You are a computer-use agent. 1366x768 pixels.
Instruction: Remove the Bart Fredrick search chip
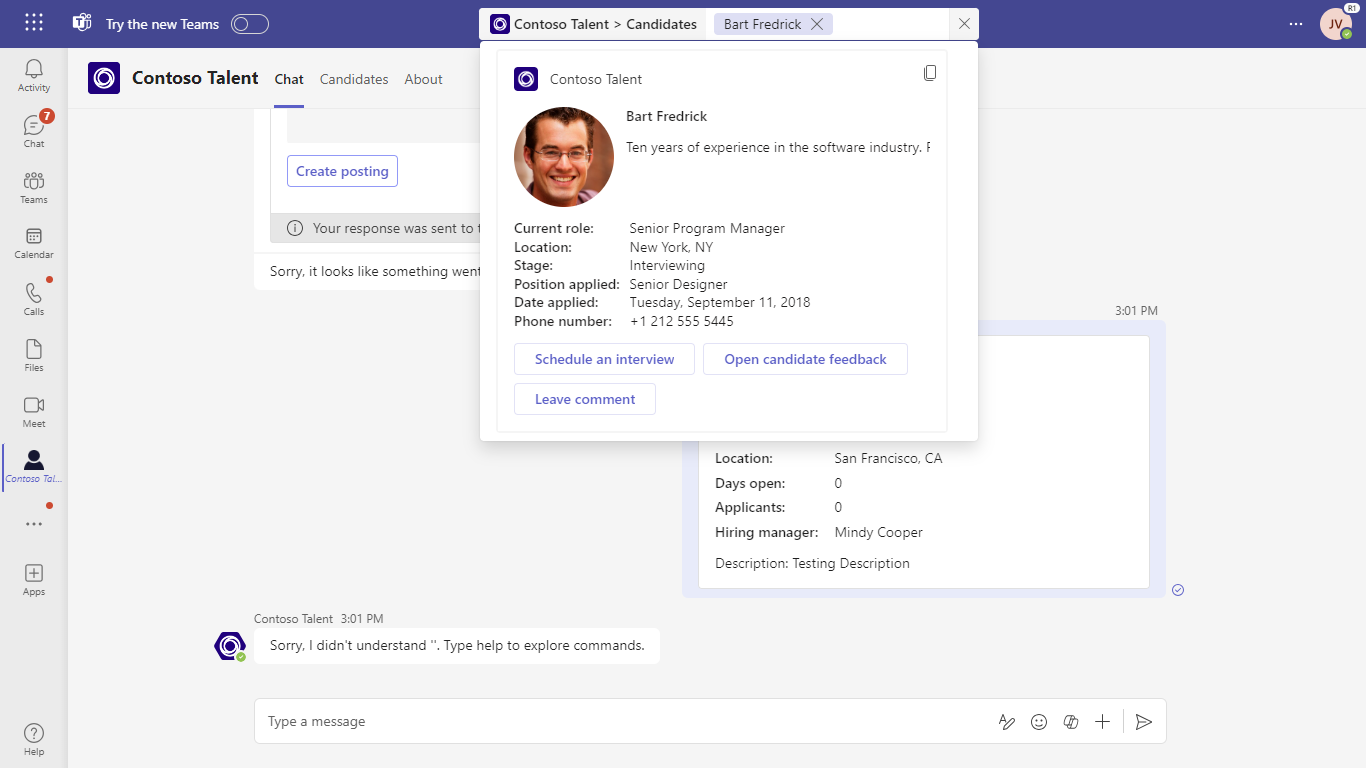click(x=817, y=24)
